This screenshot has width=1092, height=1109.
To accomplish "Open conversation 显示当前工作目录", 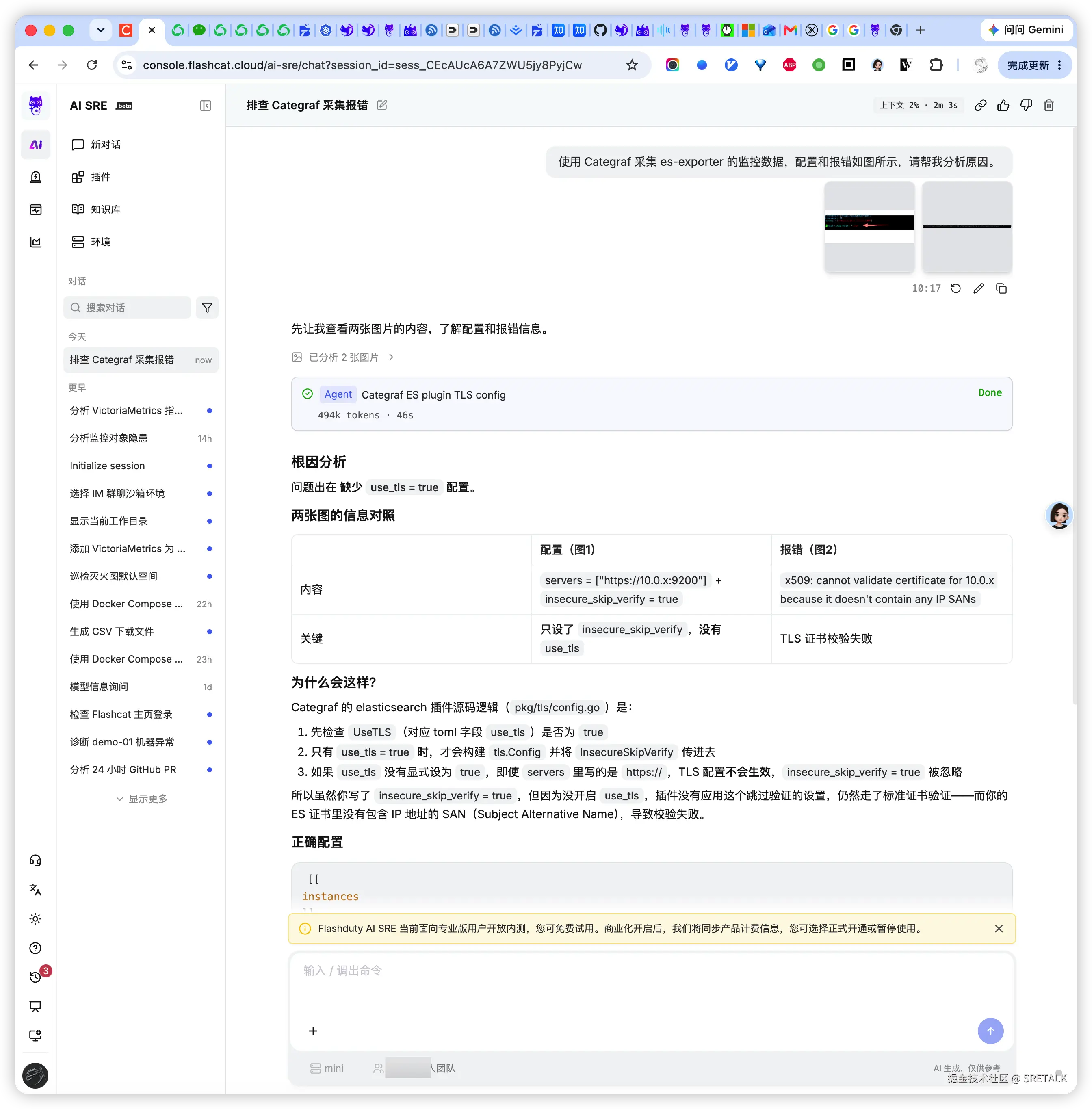I will point(141,521).
